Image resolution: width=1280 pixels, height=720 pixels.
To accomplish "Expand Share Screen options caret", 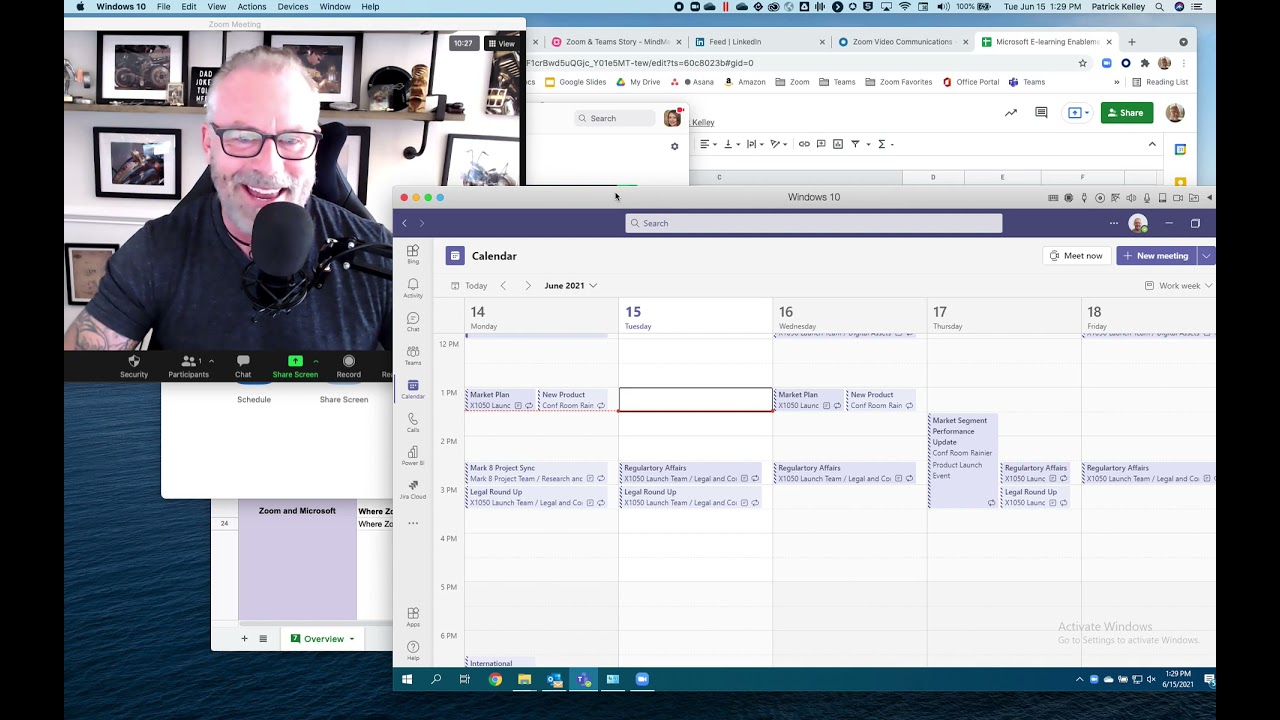I will [316, 361].
